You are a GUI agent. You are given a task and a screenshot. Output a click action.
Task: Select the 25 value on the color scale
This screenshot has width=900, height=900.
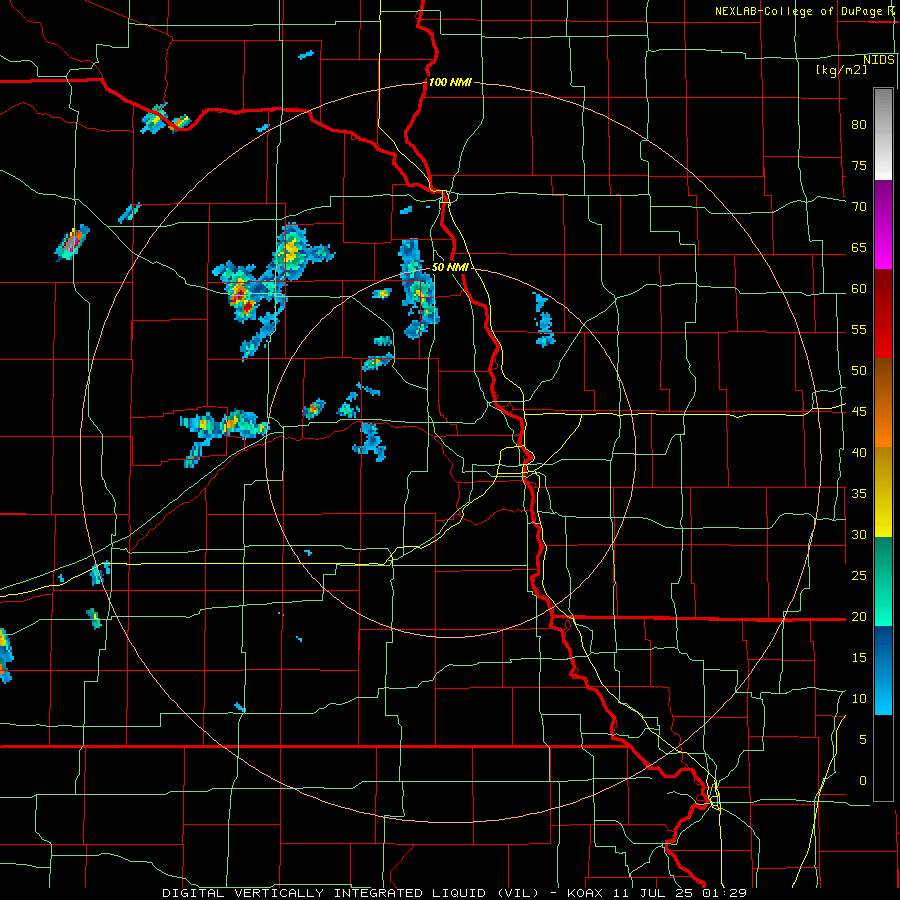click(x=859, y=576)
